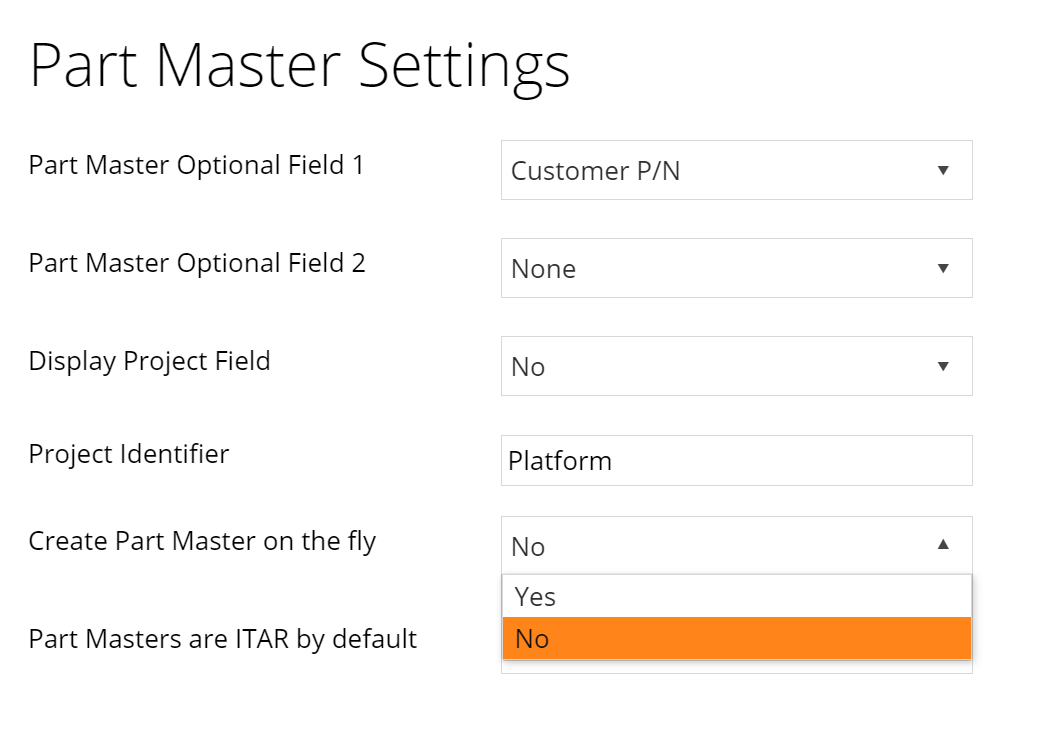Click the arrow beside the None value
The height and width of the screenshot is (750, 1056).
pos(943,268)
